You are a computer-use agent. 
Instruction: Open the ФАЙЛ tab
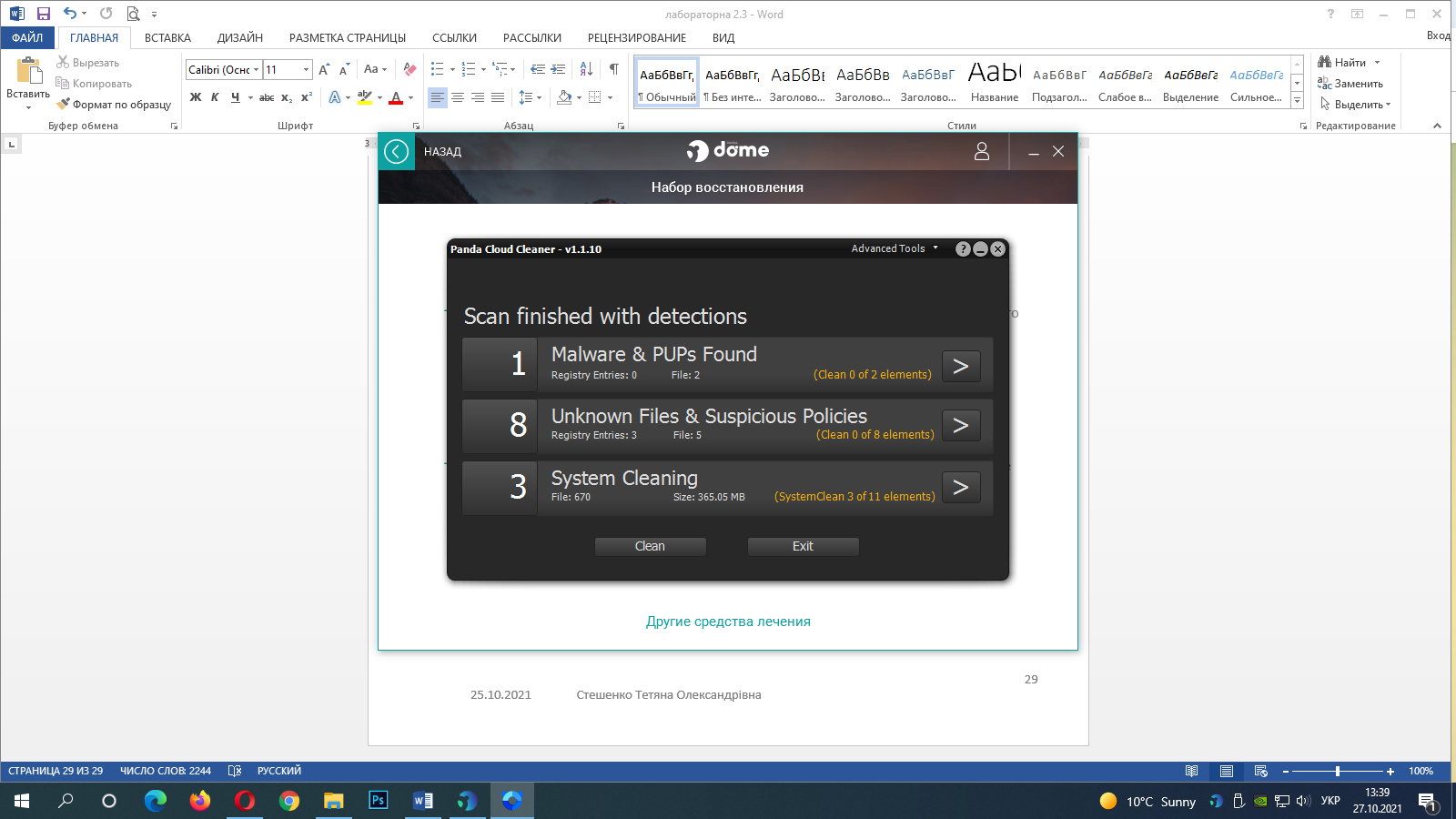click(27, 37)
